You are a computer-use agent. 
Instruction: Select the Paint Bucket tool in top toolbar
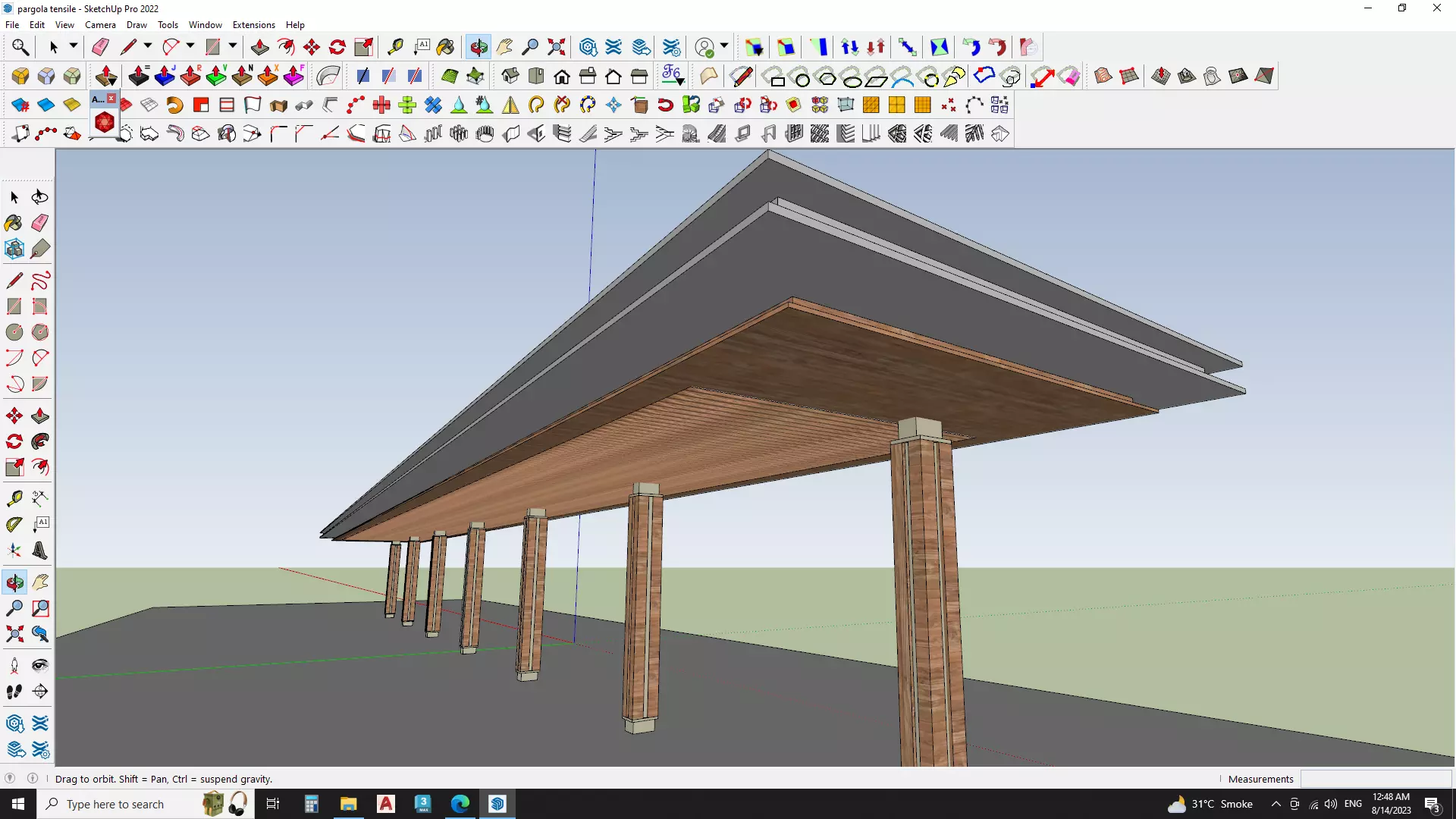[446, 47]
